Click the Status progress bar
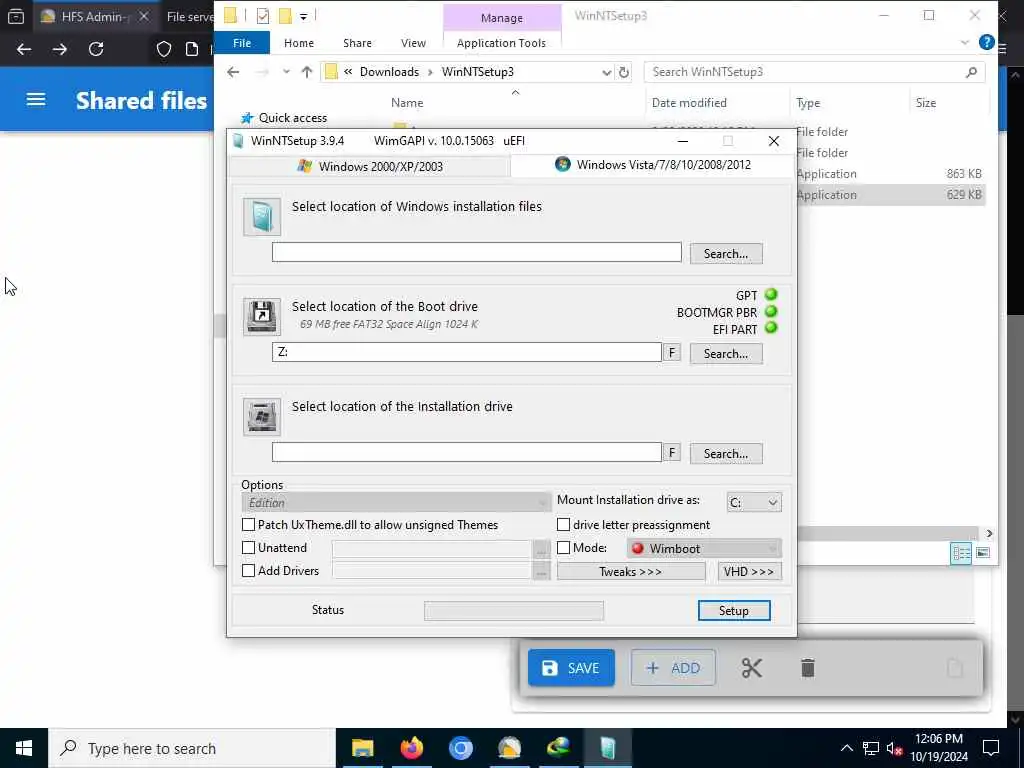1024x768 pixels. point(514,611)
